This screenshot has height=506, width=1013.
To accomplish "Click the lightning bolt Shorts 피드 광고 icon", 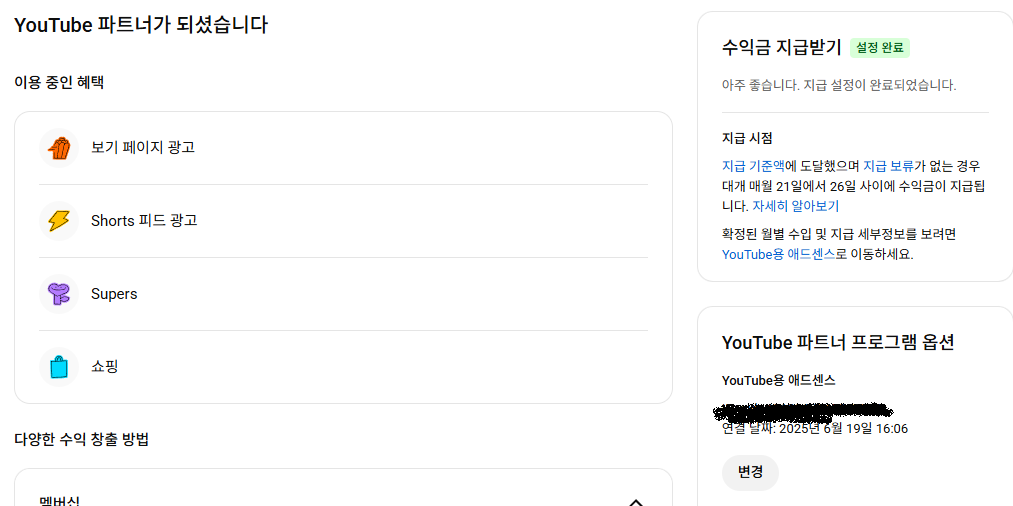I will pyautogui.click(x=60, y=221).
